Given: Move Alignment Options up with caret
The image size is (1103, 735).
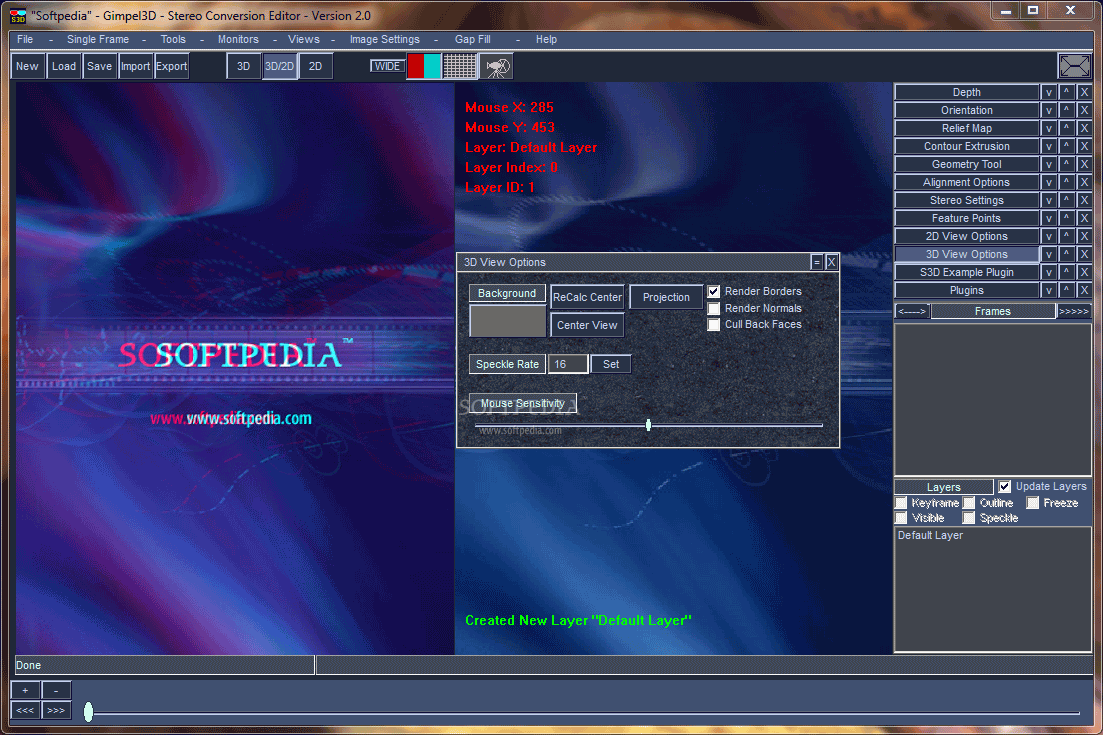Looking at the screenshot, I should click(1066, 182).
